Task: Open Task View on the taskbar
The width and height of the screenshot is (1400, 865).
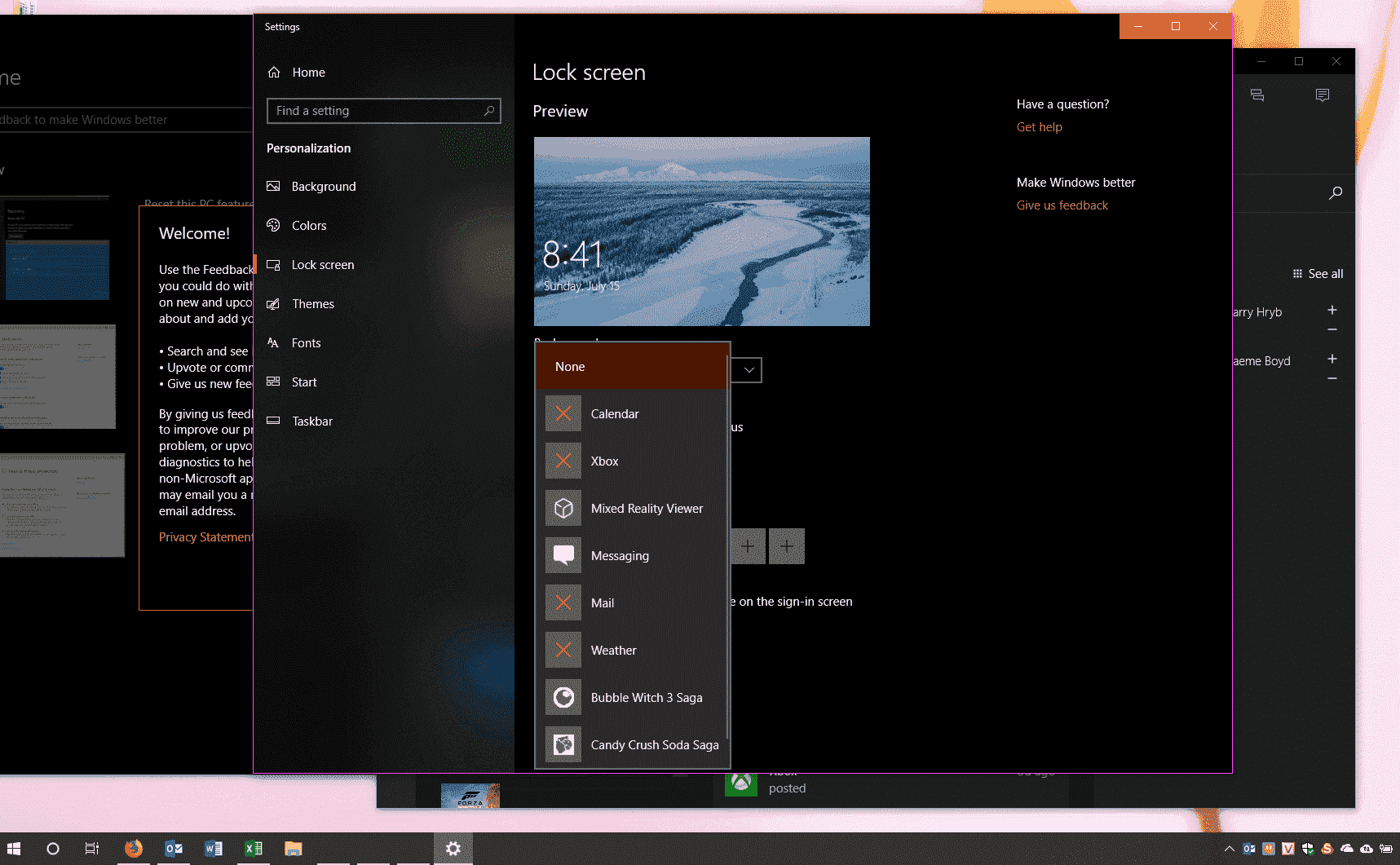Action: pos(92,849)
